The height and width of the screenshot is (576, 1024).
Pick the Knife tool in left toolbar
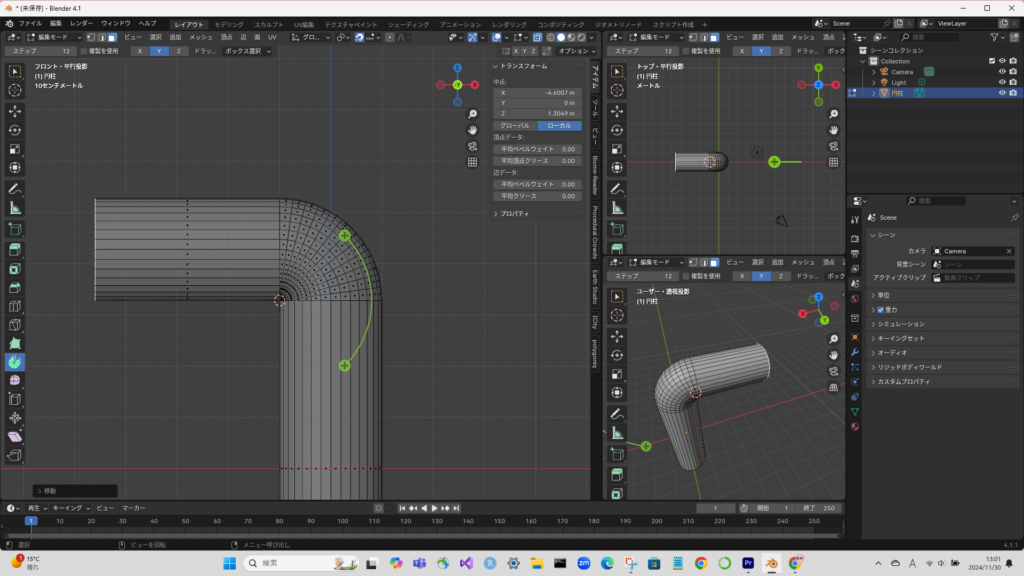15,323
